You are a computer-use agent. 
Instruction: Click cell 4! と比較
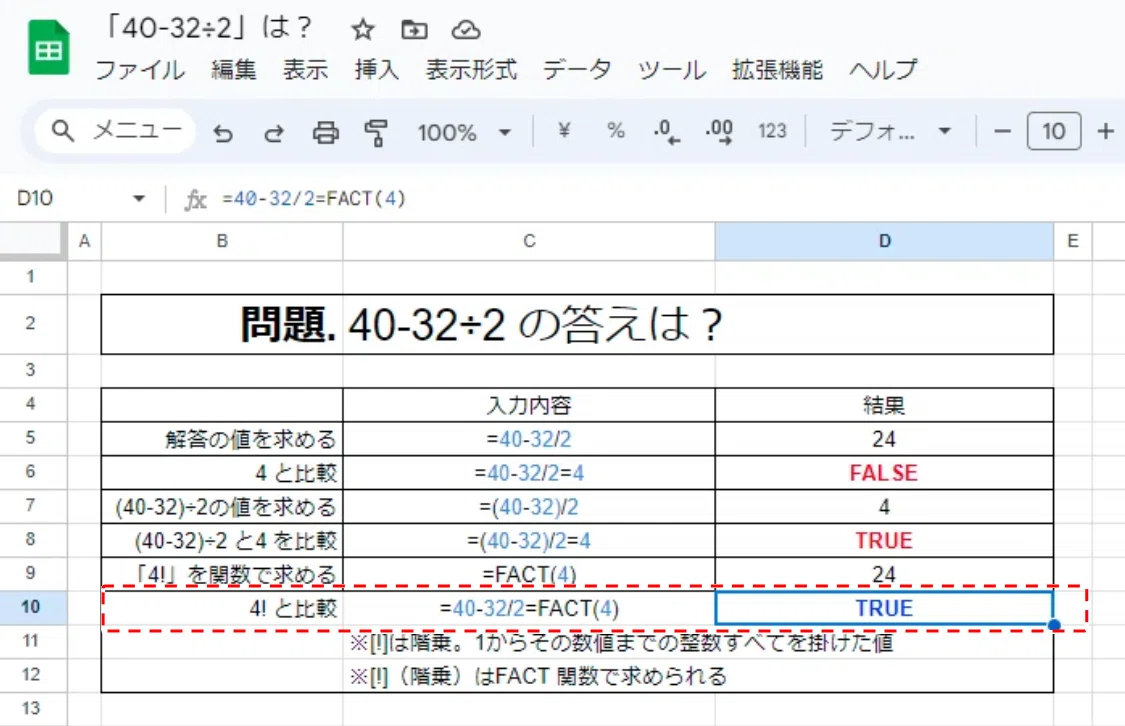pos(222,608)
